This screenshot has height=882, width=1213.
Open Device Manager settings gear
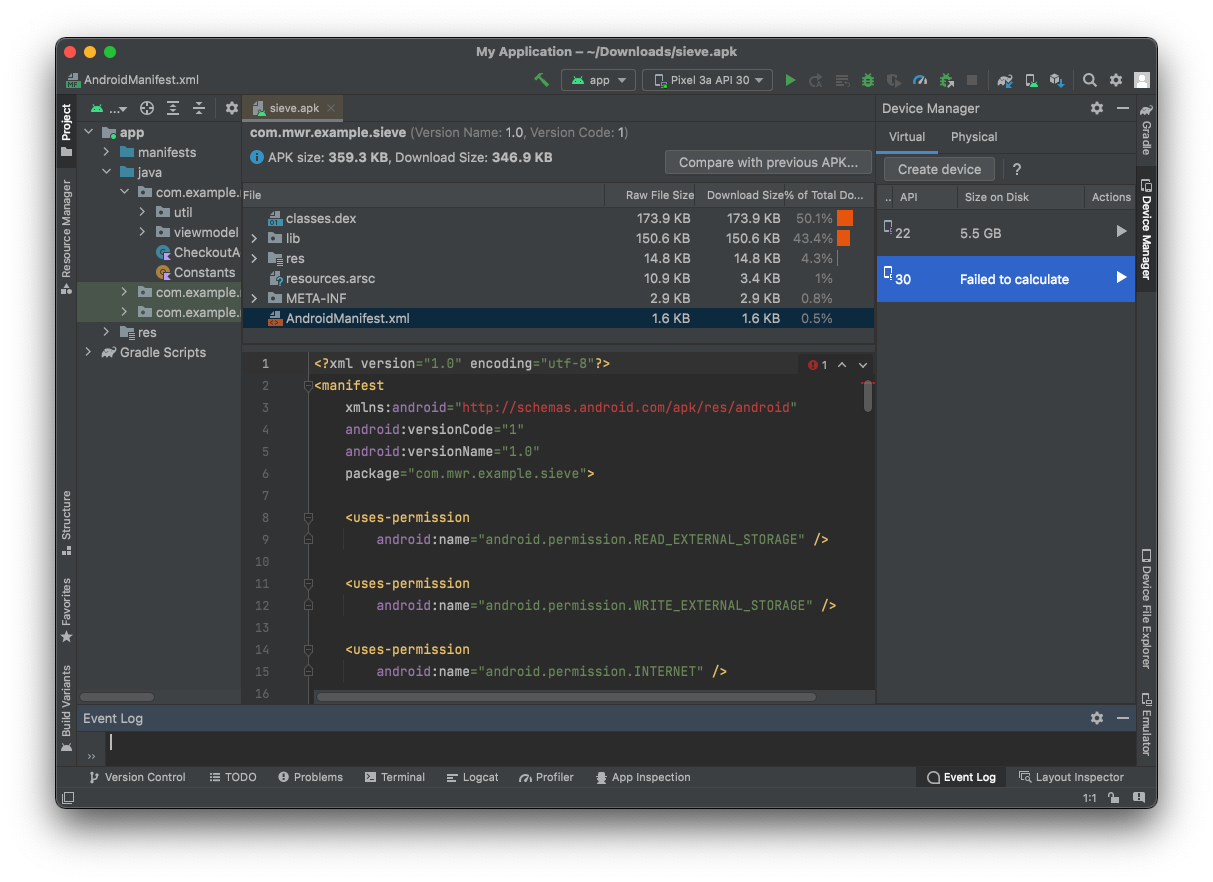[1097, 108]
